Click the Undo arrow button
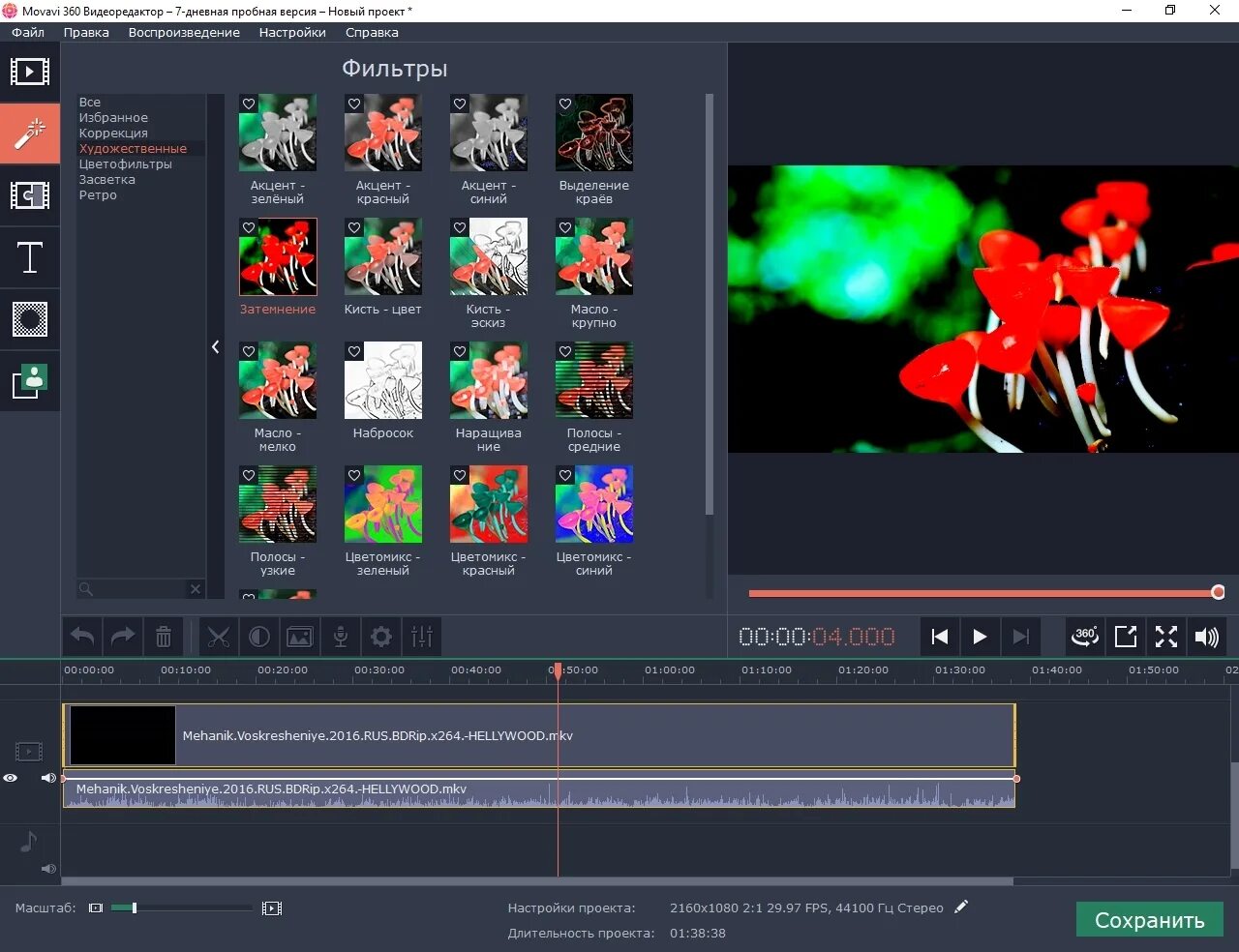The width and height of the screenshot is (1239, 952). (x=83, y=637)
